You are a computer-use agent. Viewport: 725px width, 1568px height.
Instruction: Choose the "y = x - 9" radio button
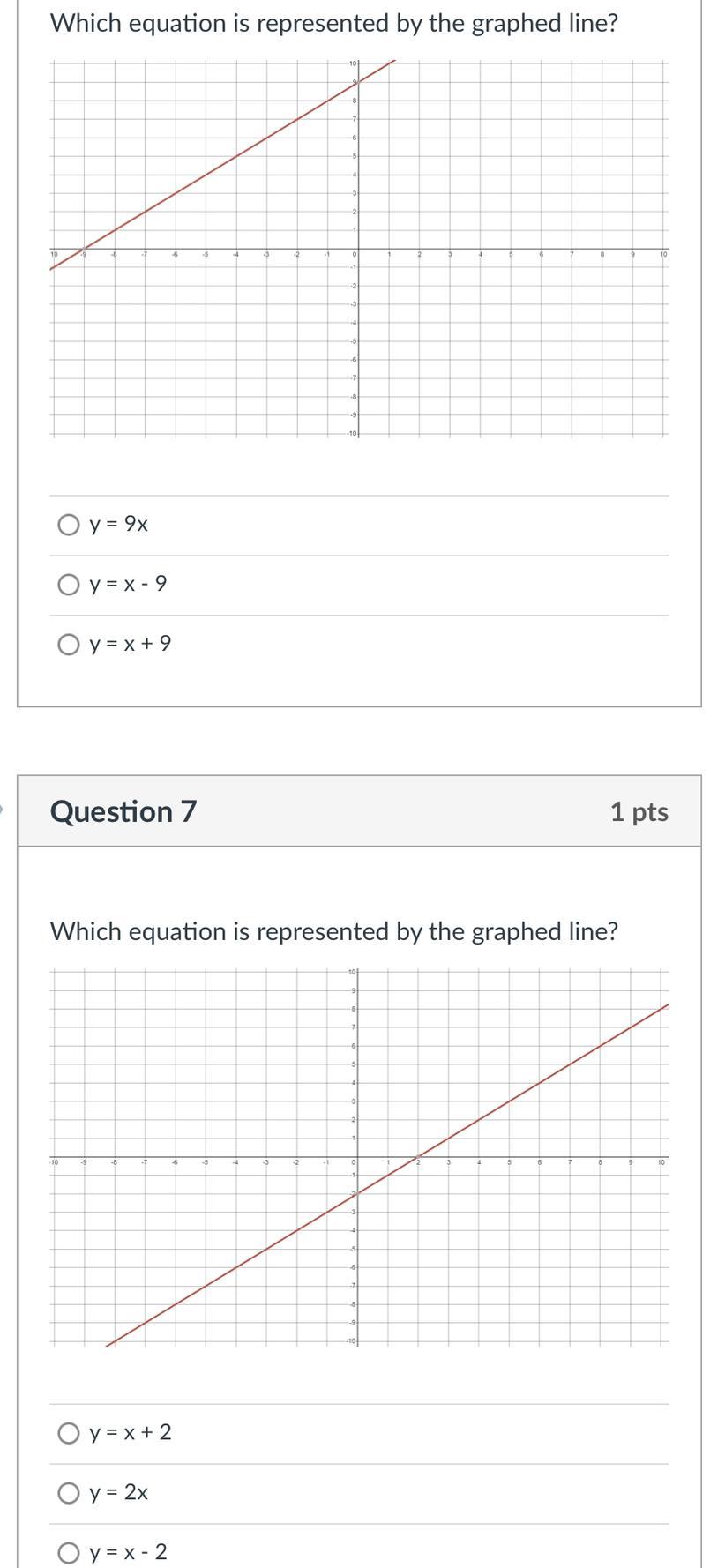pos(68,585)
